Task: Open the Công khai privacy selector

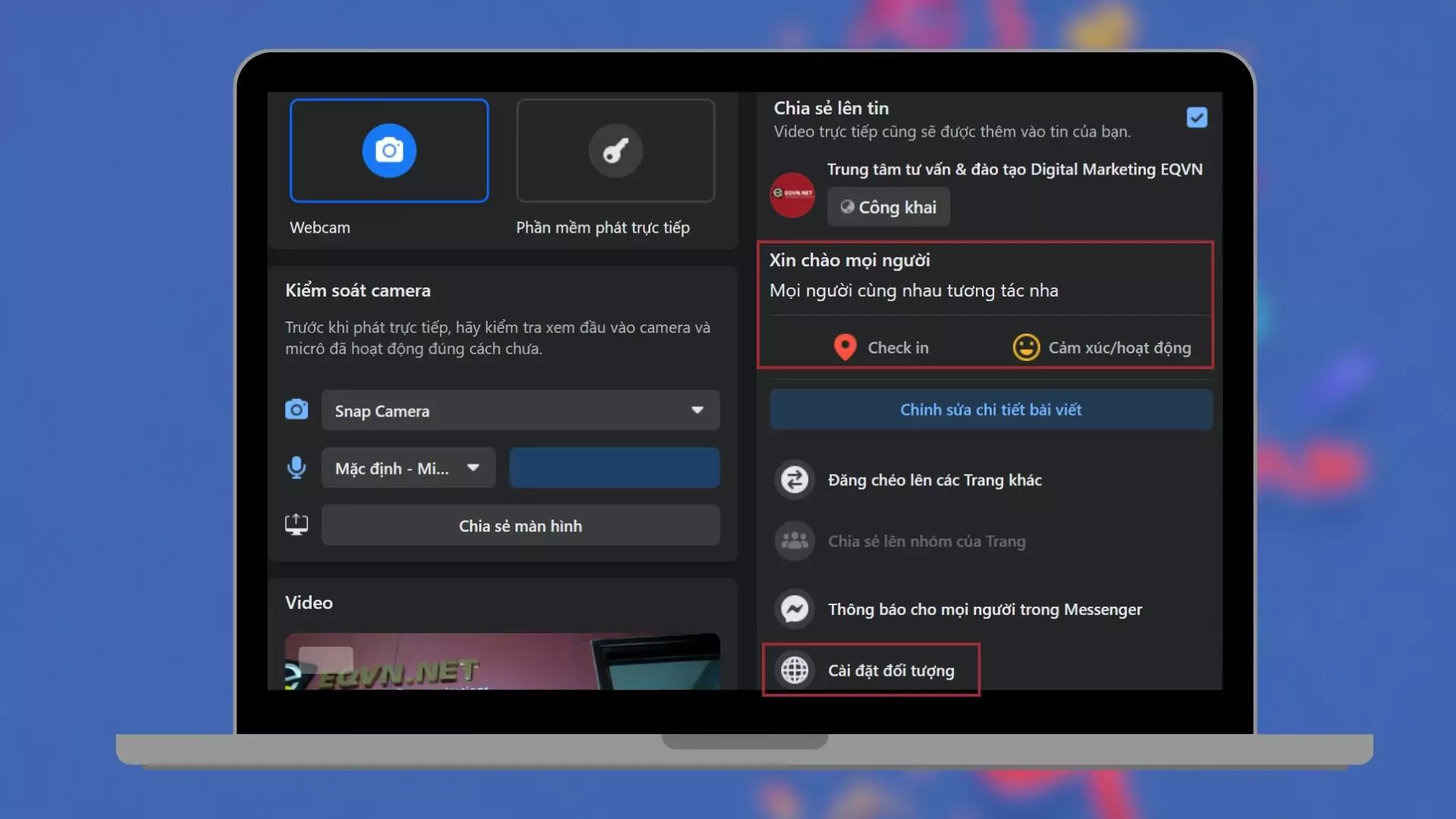Action: point(888,207)
